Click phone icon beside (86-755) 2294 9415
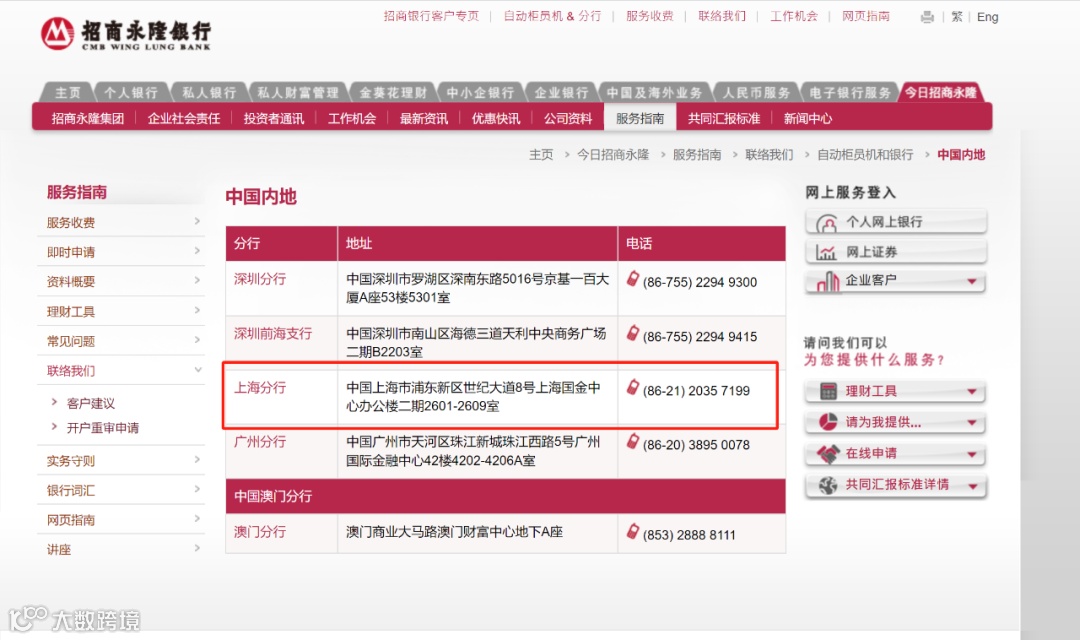 [x=632, y=333]
